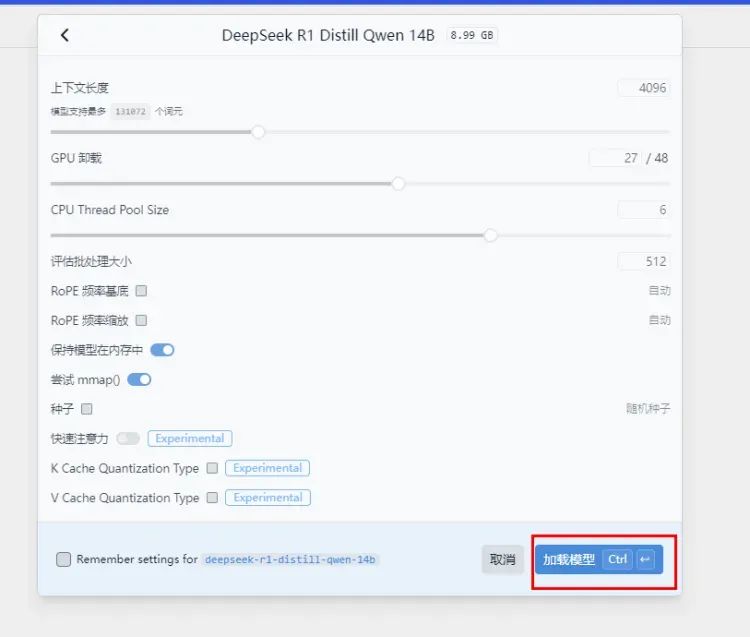The height and width of the screenshot is (637, 750).
Task: Adjust the CPU Thread Pool Size slider
Action: tap(490, 235)
